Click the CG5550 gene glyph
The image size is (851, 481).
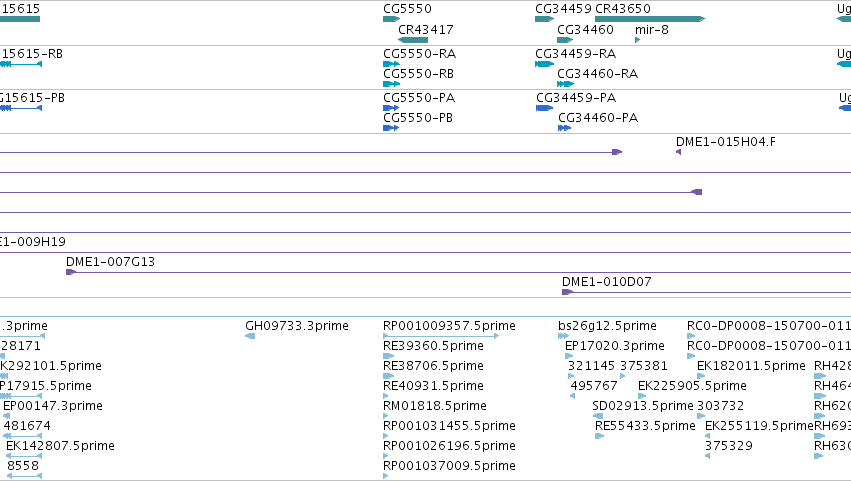coord(391,19)
